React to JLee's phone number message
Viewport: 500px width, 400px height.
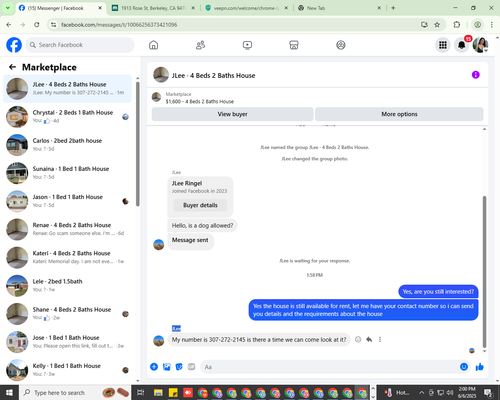358,340
